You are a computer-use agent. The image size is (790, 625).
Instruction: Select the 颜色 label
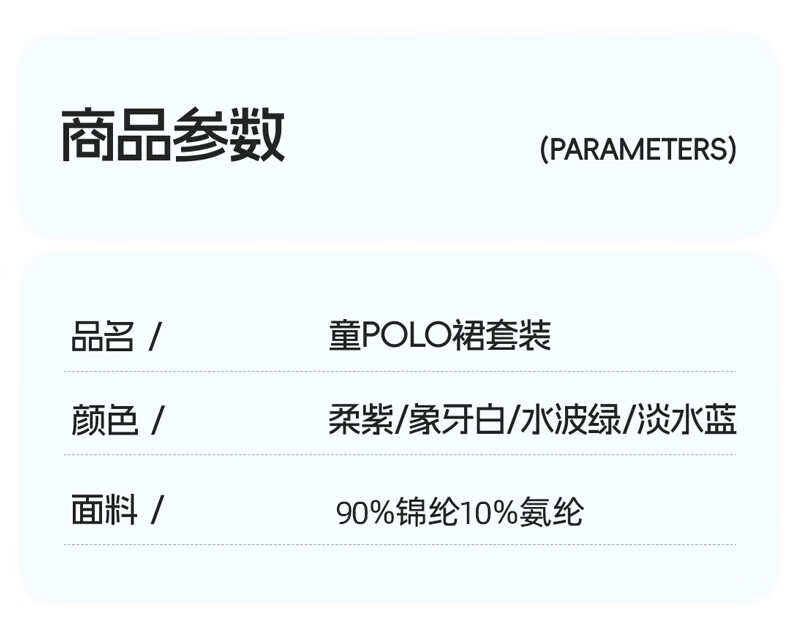[x=104, y=420]
